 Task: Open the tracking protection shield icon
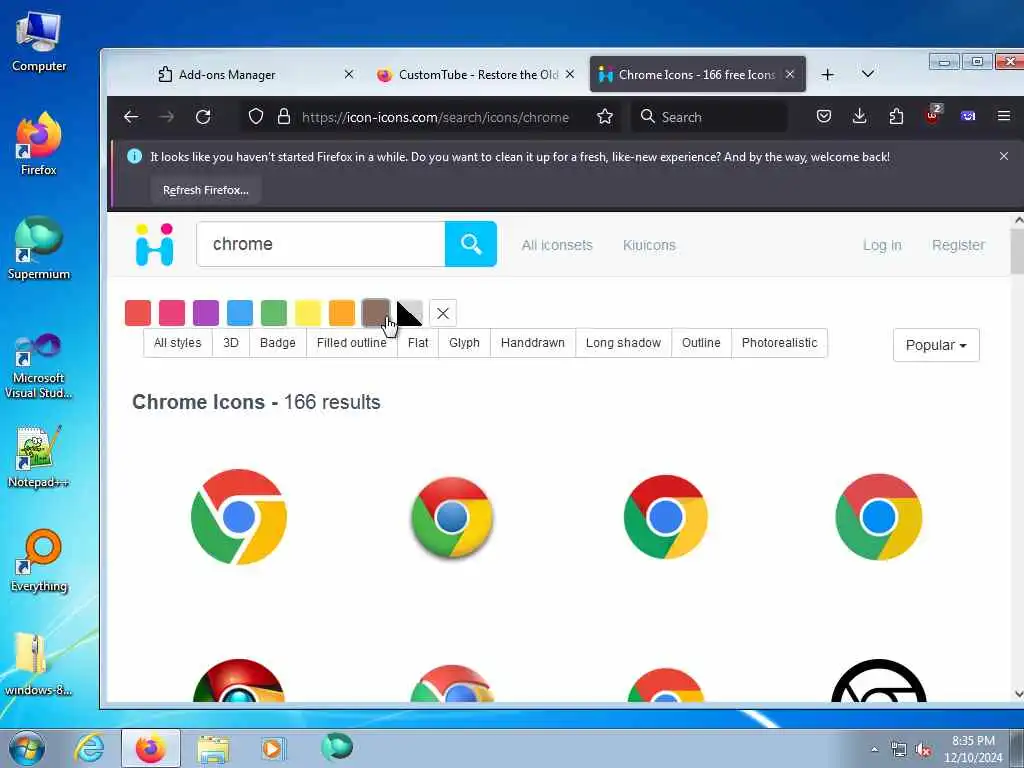(256, 117)
